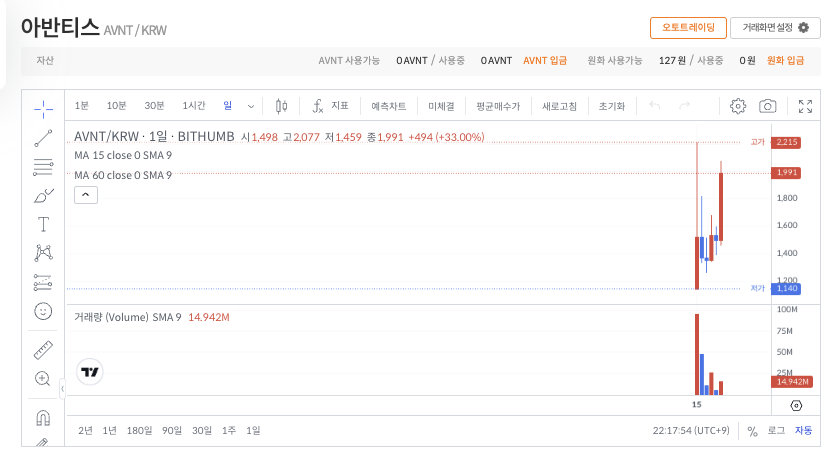Select the trend line drawing tool
Image resolution: width=840 pixels, height=460 pixels.
coord(43,137)
